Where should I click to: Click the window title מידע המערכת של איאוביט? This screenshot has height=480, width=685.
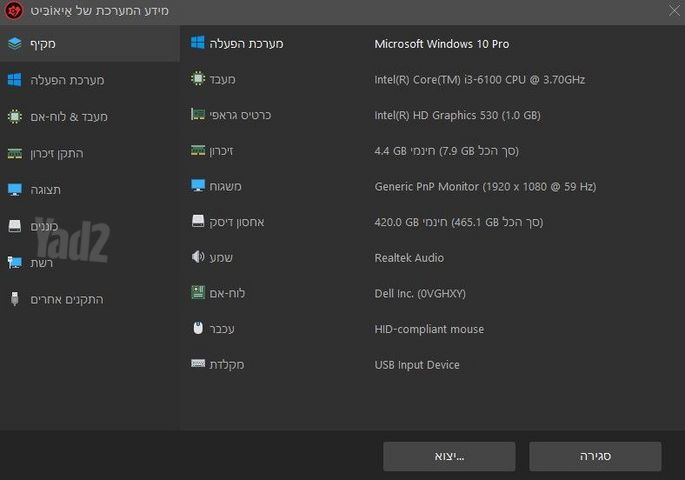click(x=100, y=10)
